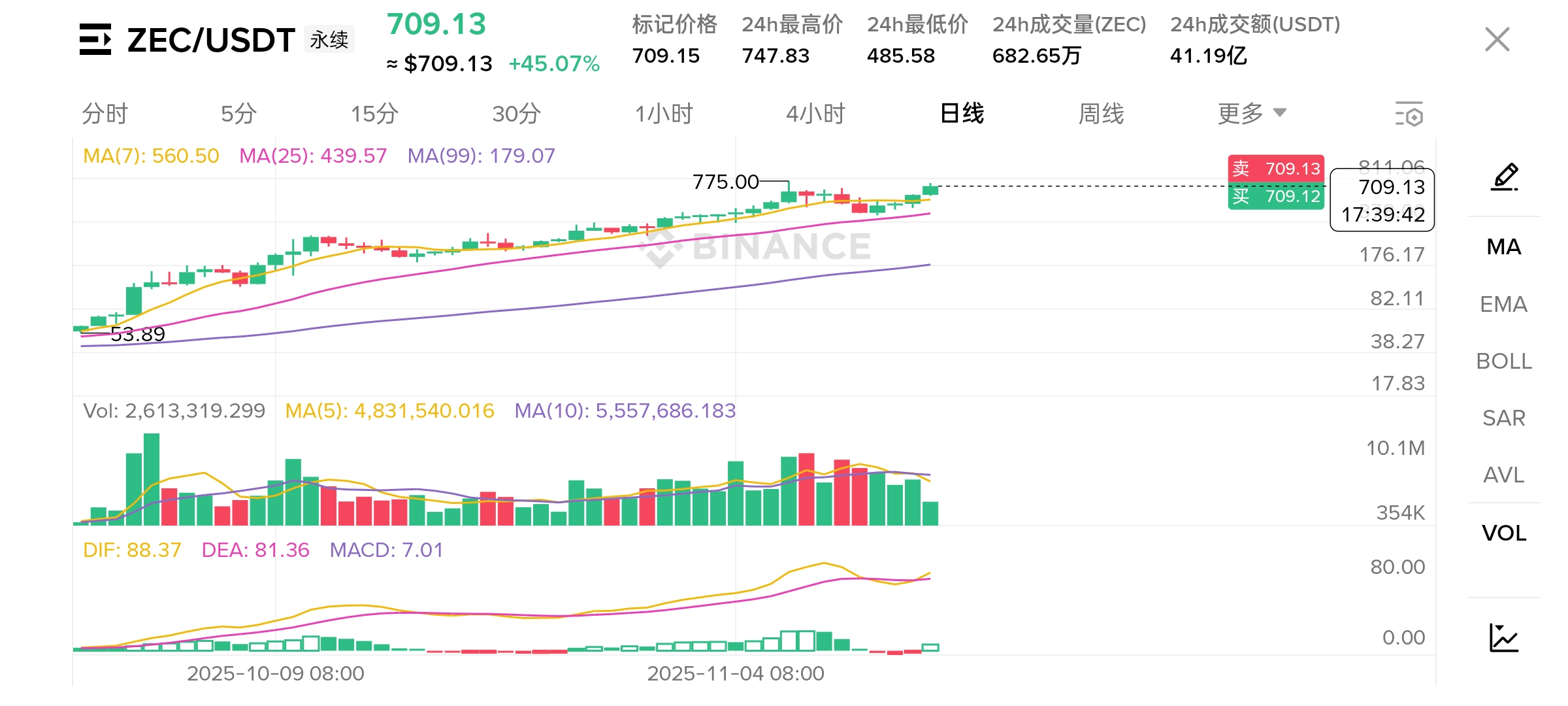1568x706 pixels.
Task: Click the drawing pencil tool icon
Action: (1504, 177)
